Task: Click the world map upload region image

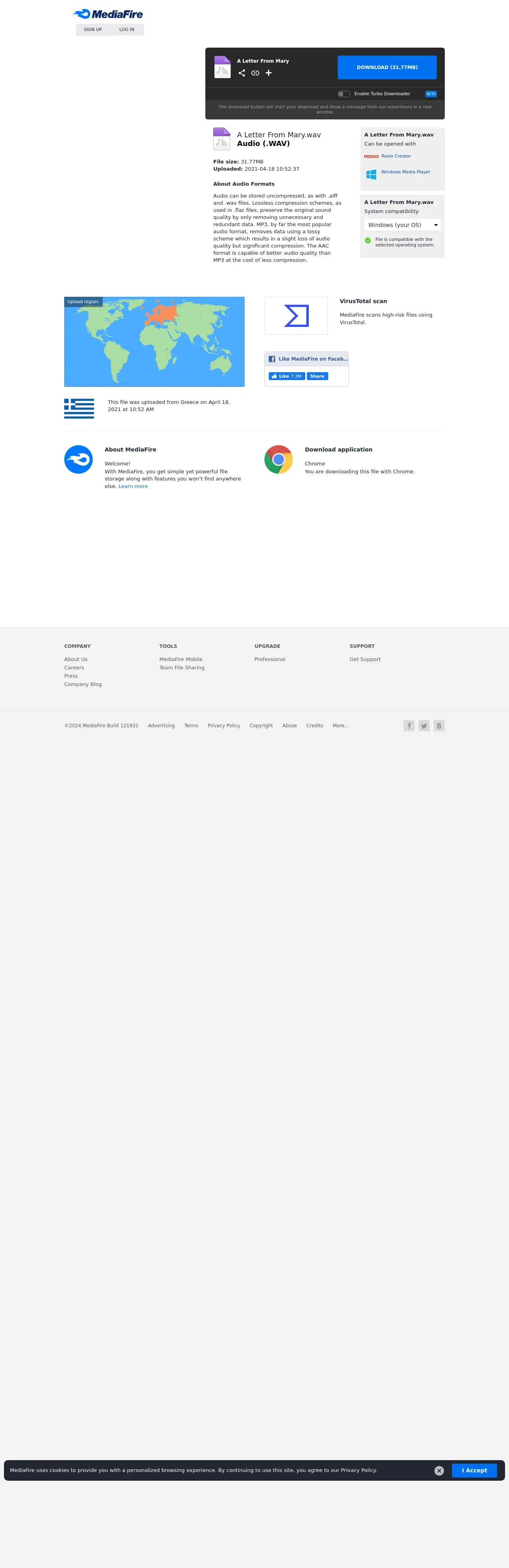Action: 155,342
